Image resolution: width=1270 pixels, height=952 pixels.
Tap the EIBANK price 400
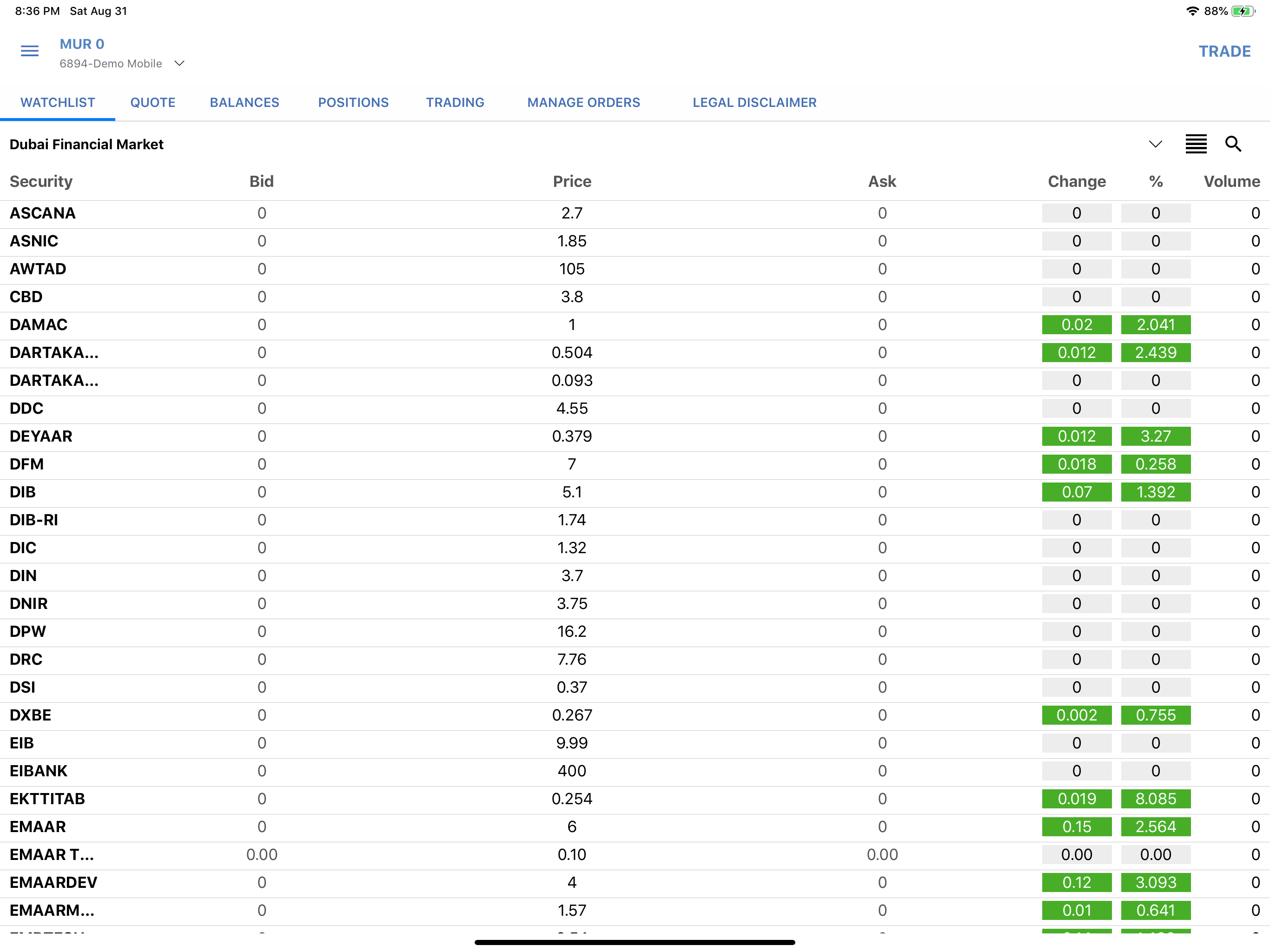click(x=572, y=771)
